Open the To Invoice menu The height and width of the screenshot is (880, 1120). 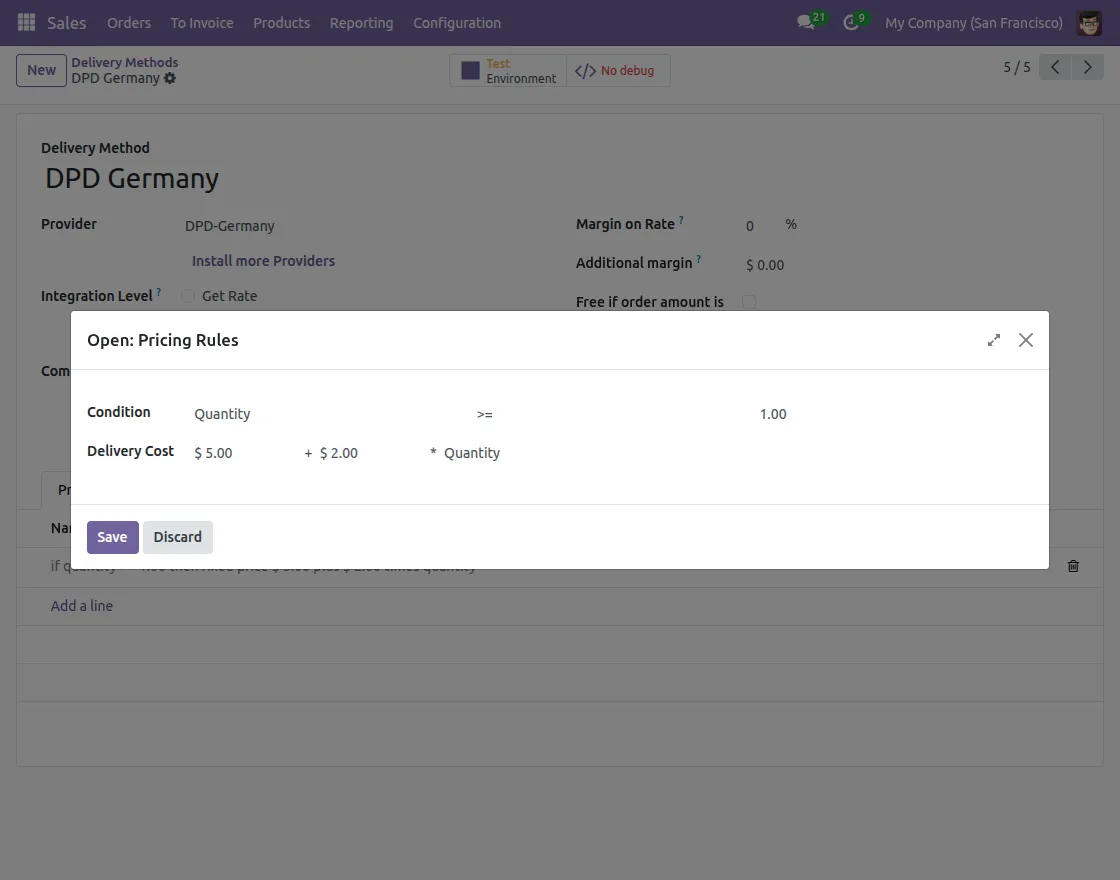[x=202, y=23]
